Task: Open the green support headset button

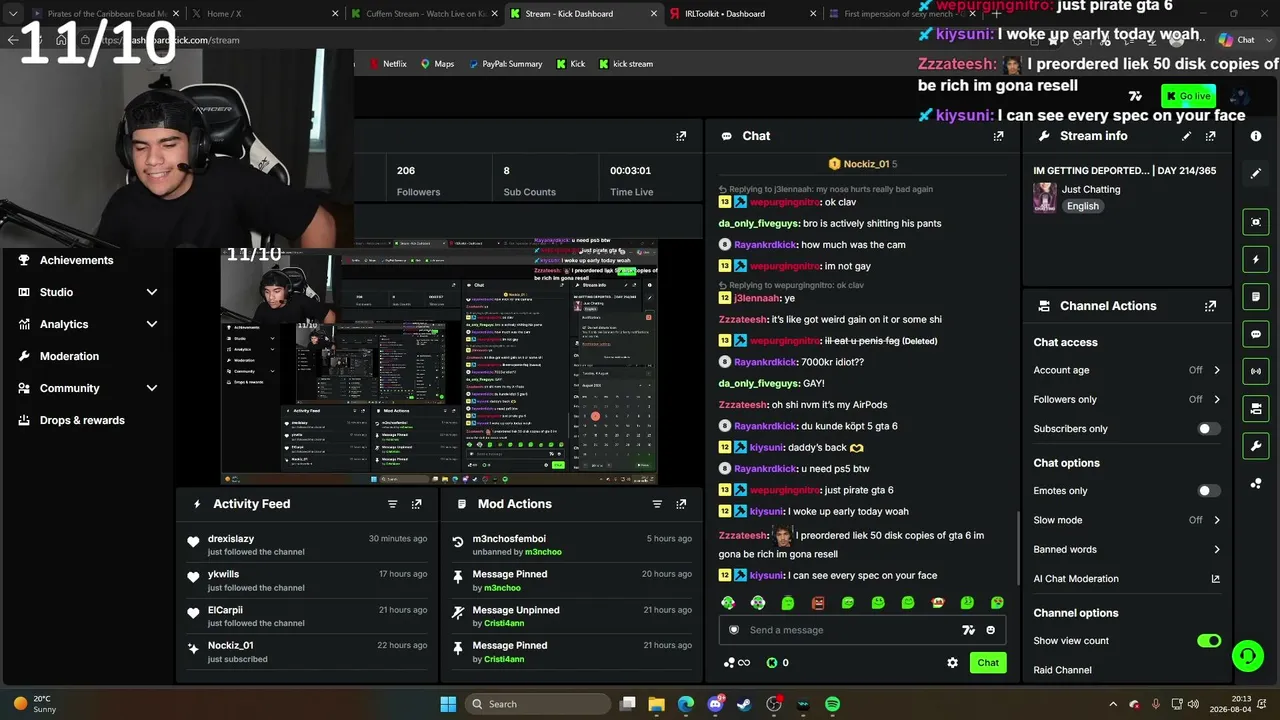Action: 1247,656
